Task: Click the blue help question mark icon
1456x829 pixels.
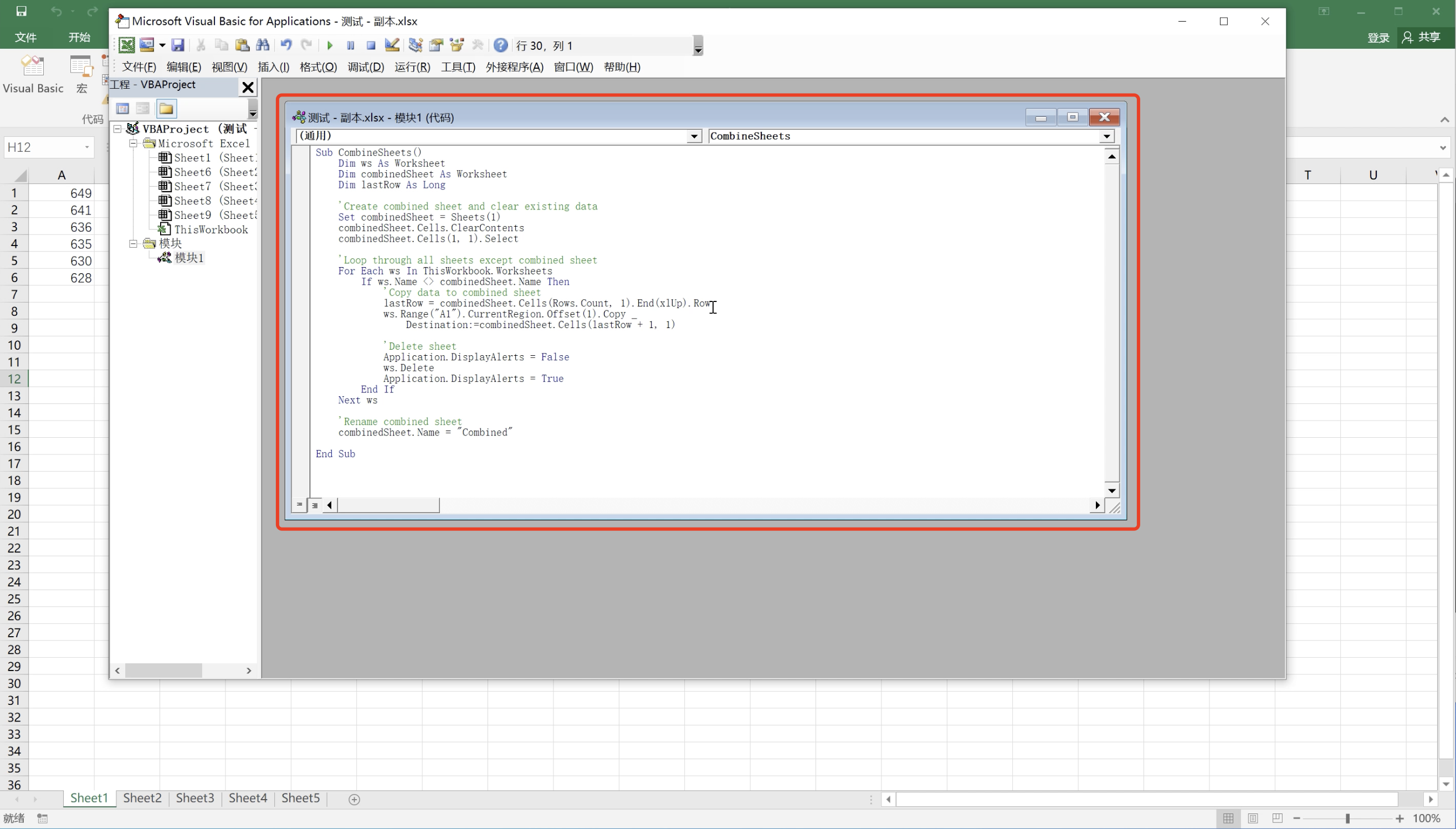Action: coord(500,45)
